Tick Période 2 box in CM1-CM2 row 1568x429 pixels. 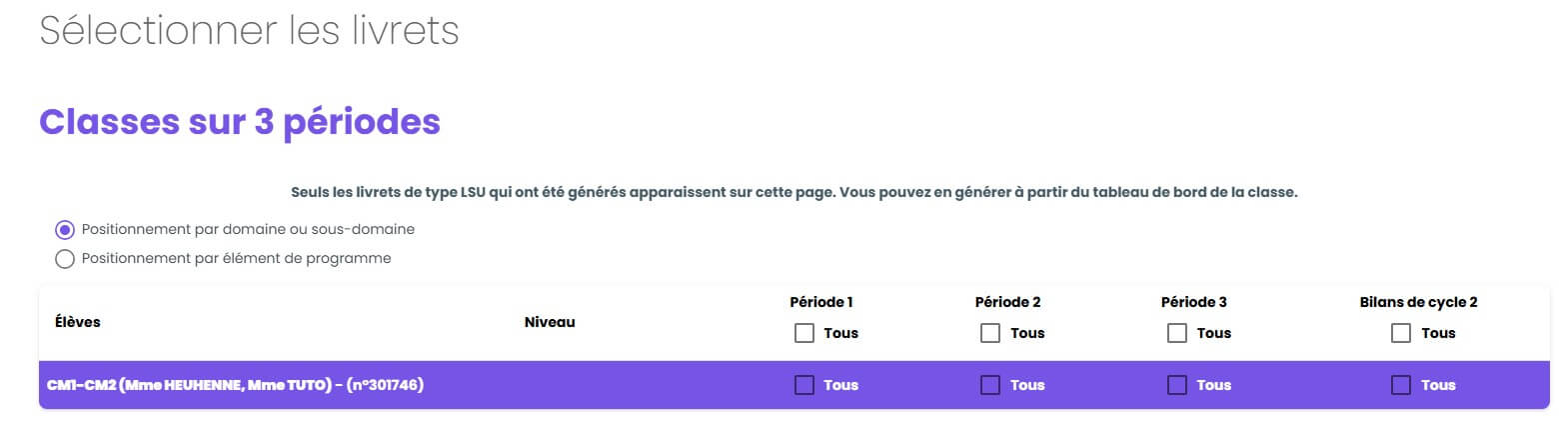[990, 385]
